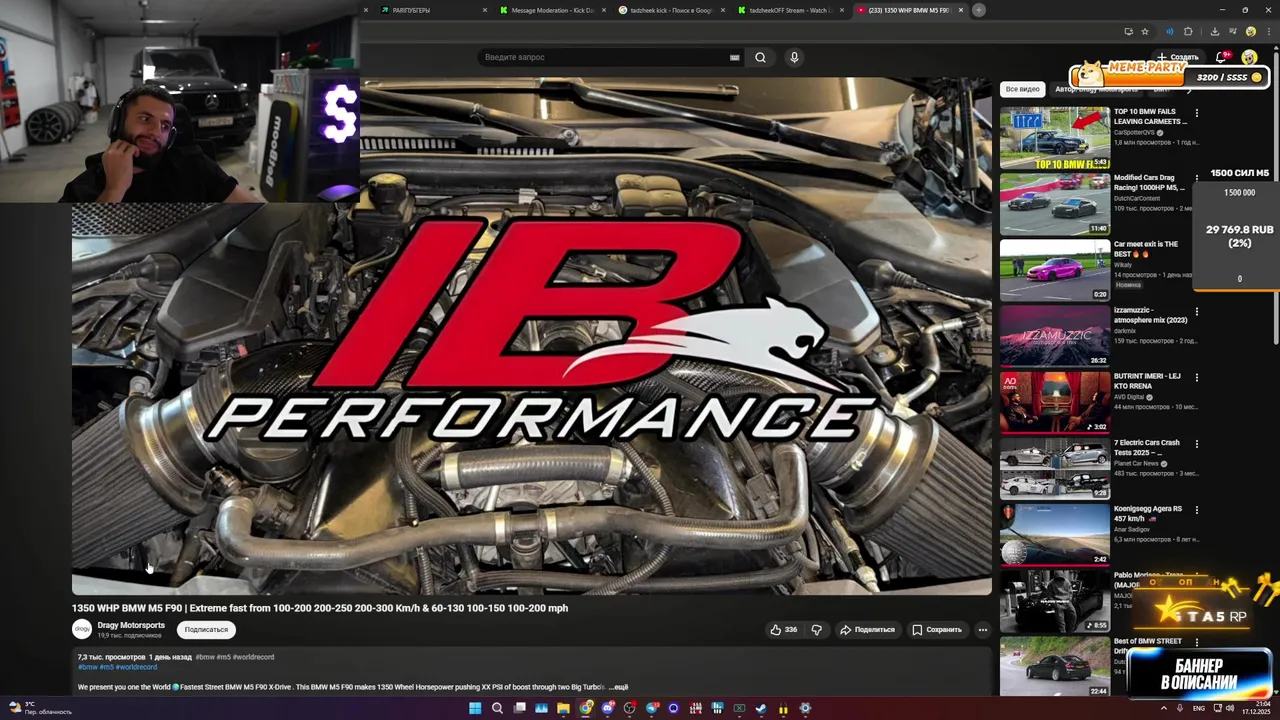Show more filter chips with right arrow
The height and width of the screenshot is (720, 1280).
tap(1188, 89)
